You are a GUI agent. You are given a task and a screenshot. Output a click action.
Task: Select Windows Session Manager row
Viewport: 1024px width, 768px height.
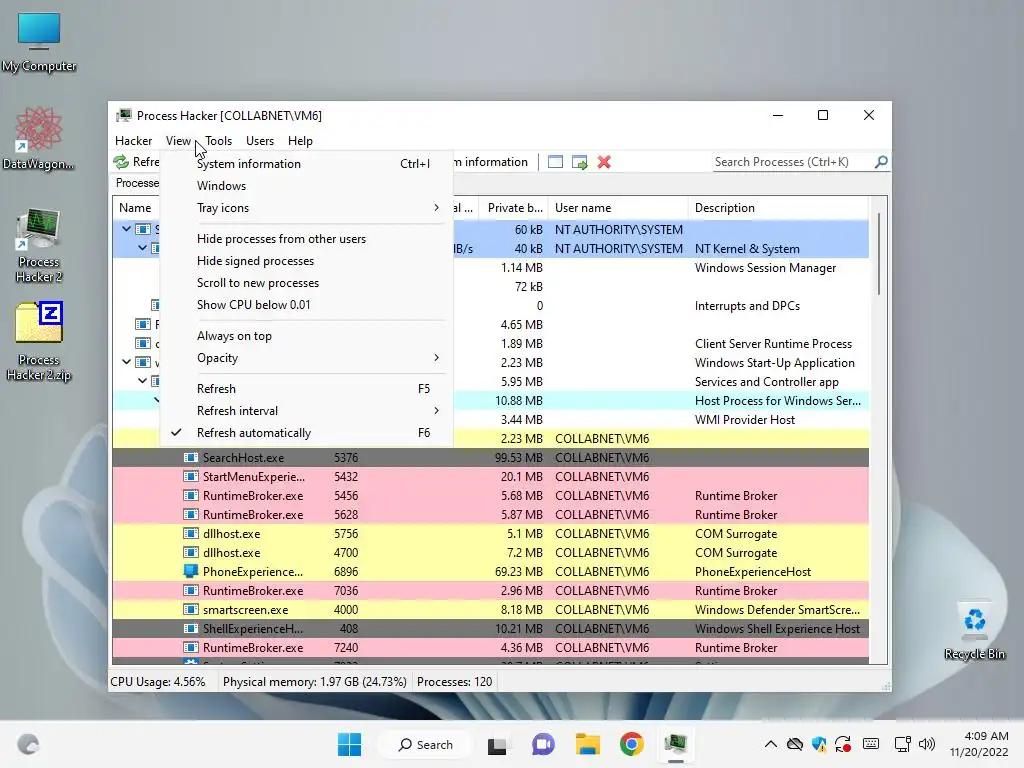click(661, 268)
